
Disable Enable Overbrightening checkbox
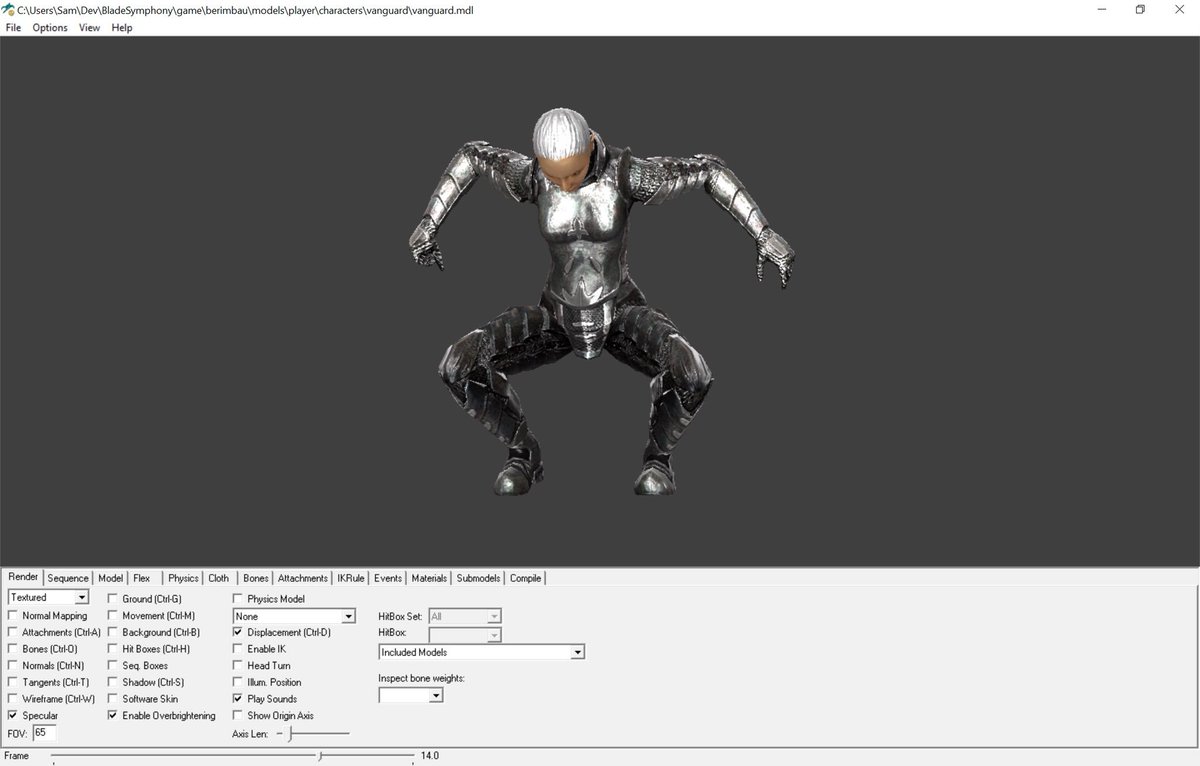click(161, 716)
